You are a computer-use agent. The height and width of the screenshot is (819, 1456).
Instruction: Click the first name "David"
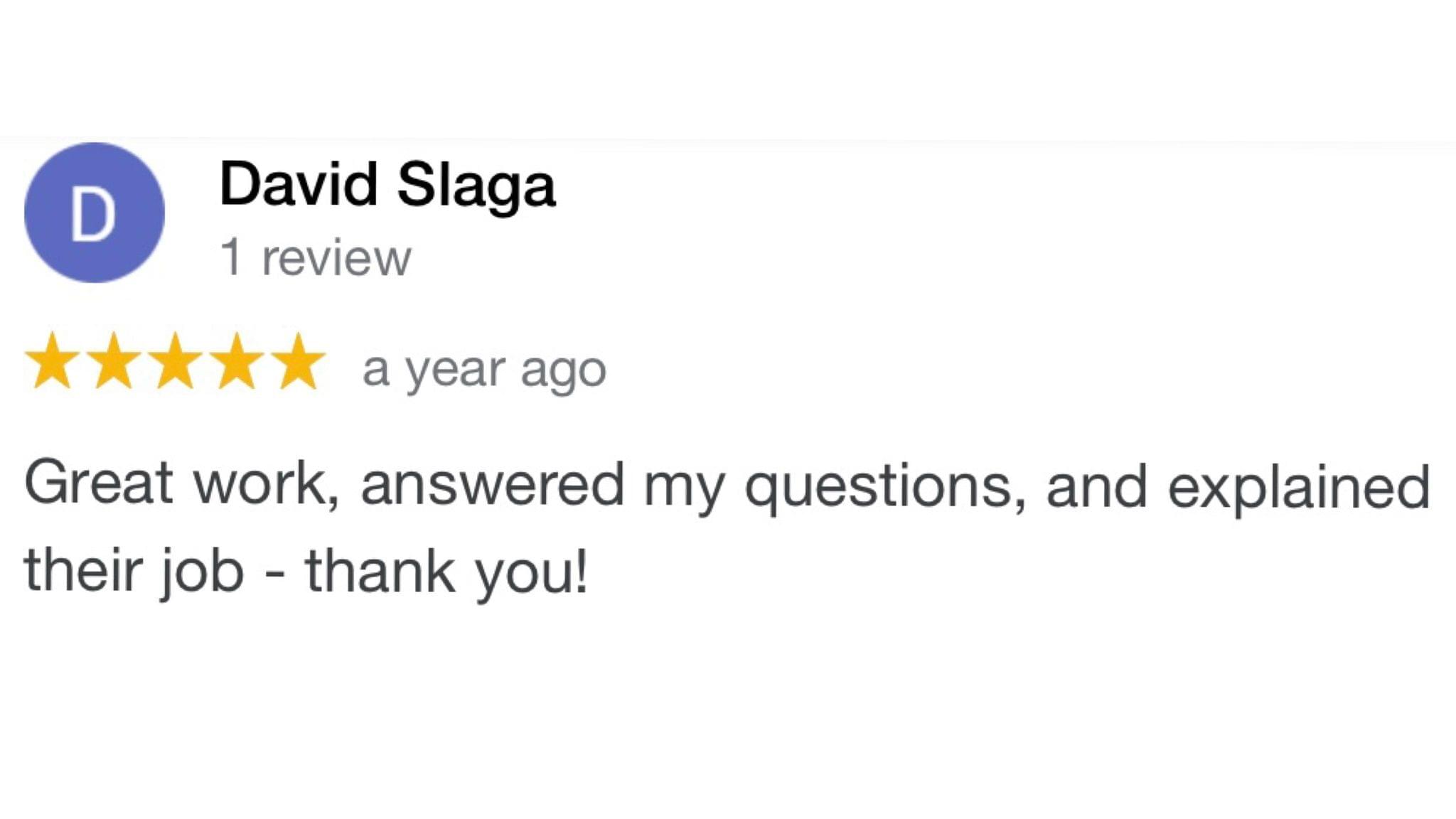tap(299, 185)
